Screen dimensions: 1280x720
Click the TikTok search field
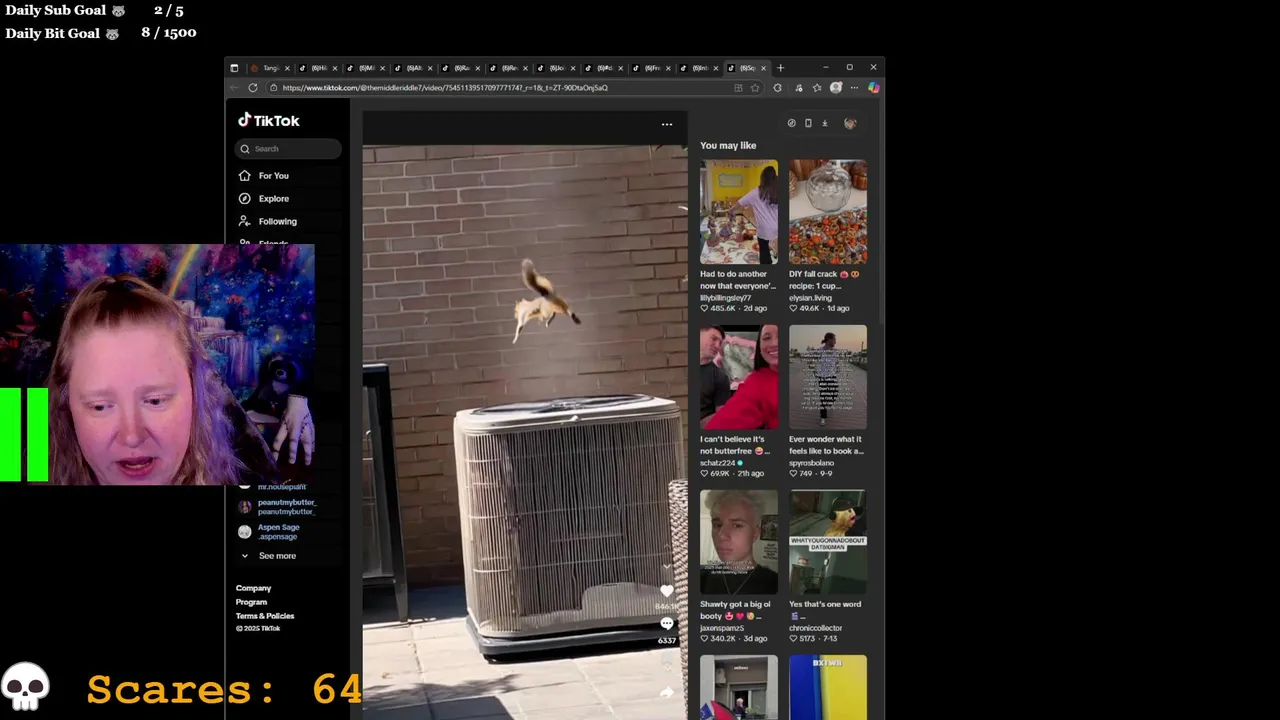pyautogui.click(x=289, y=149)
